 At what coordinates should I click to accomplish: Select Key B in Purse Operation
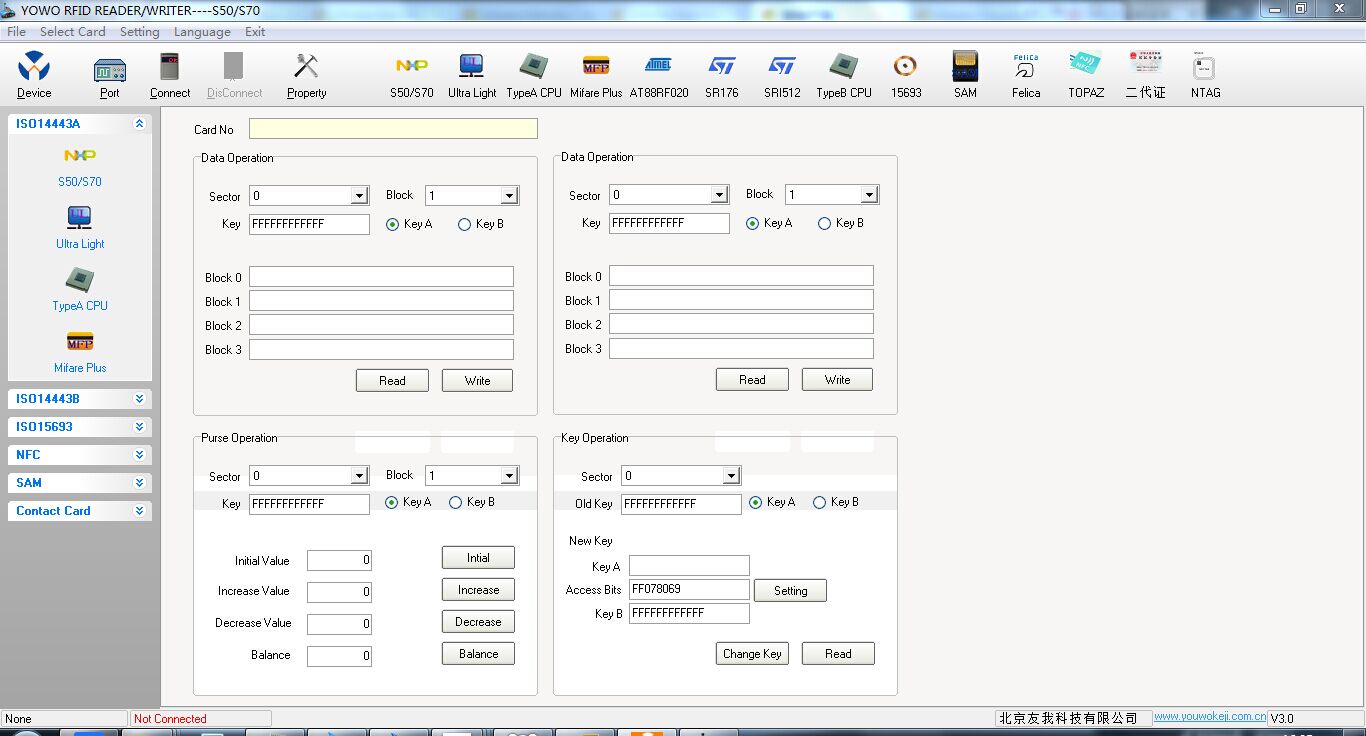click(456, 503)
